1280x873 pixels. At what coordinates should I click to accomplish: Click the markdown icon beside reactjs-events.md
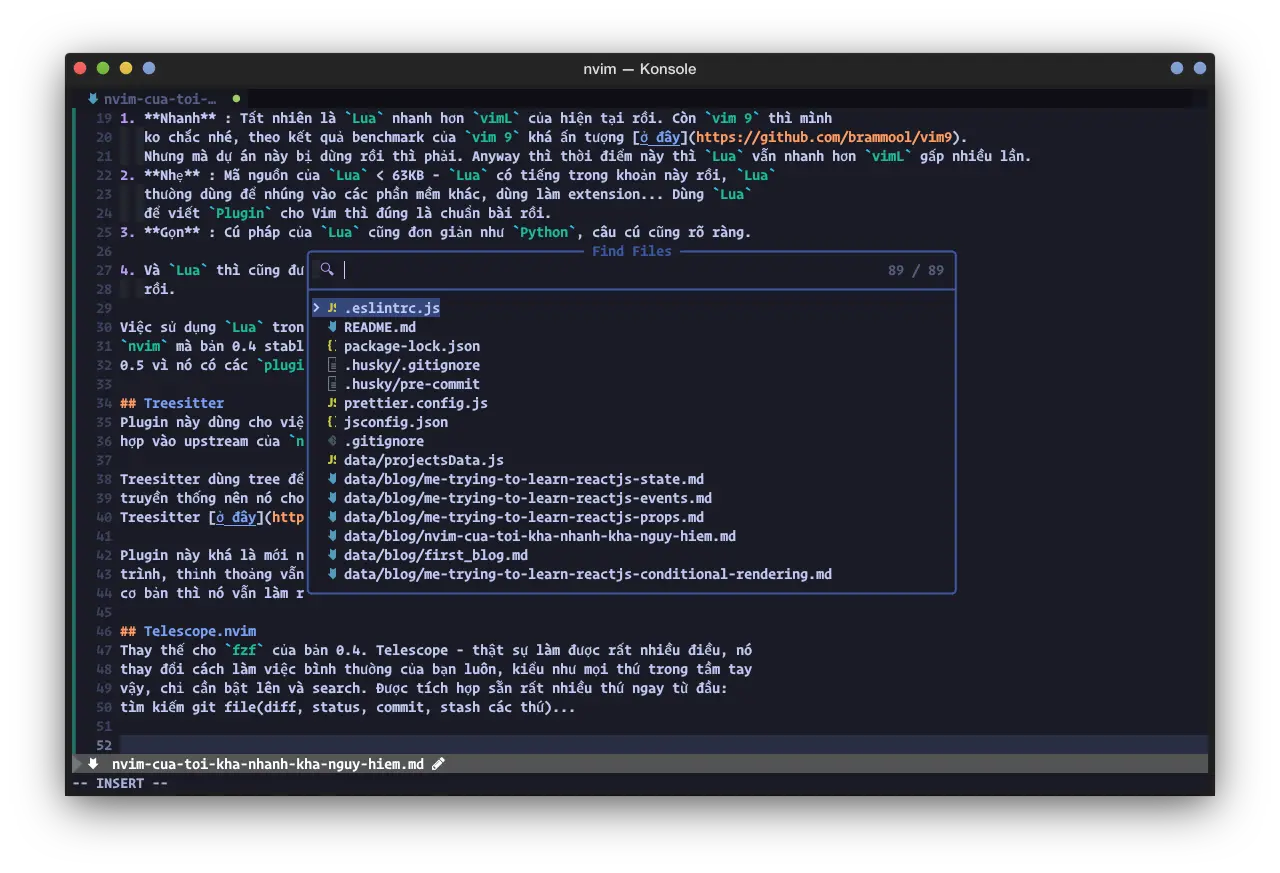[332, 498]
